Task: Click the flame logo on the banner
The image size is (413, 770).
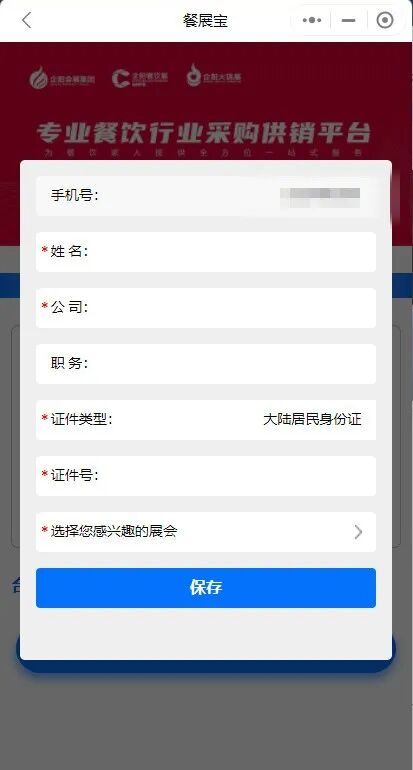Action: 61,78
